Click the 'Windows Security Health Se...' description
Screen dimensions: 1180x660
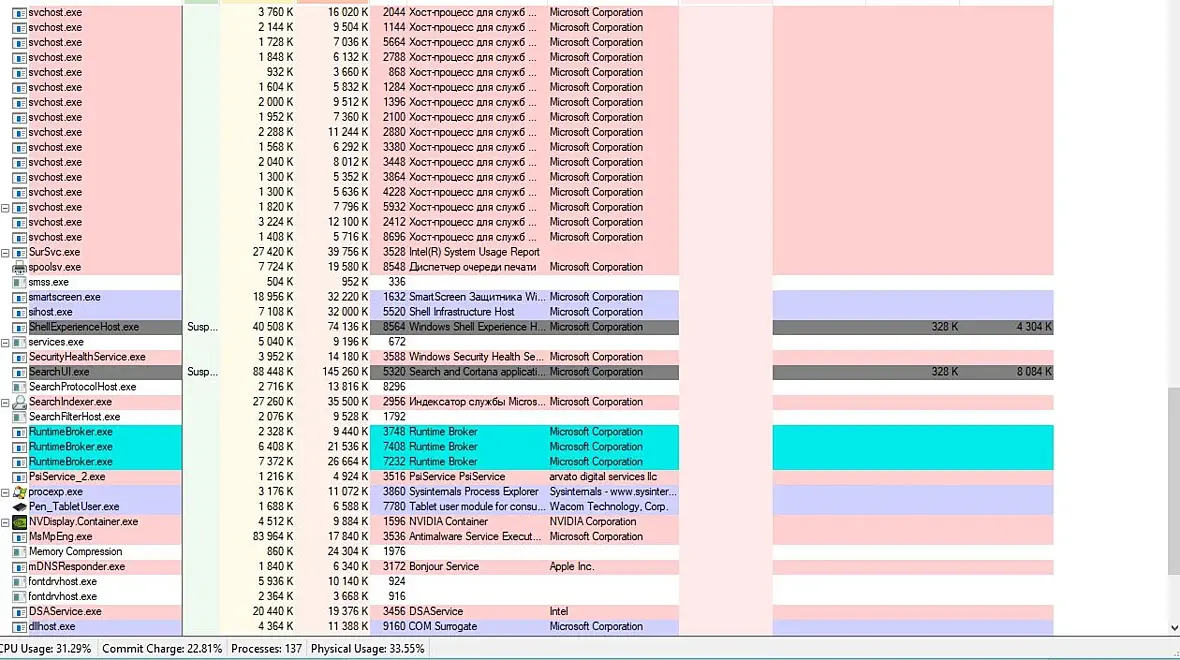click(476, 357)
